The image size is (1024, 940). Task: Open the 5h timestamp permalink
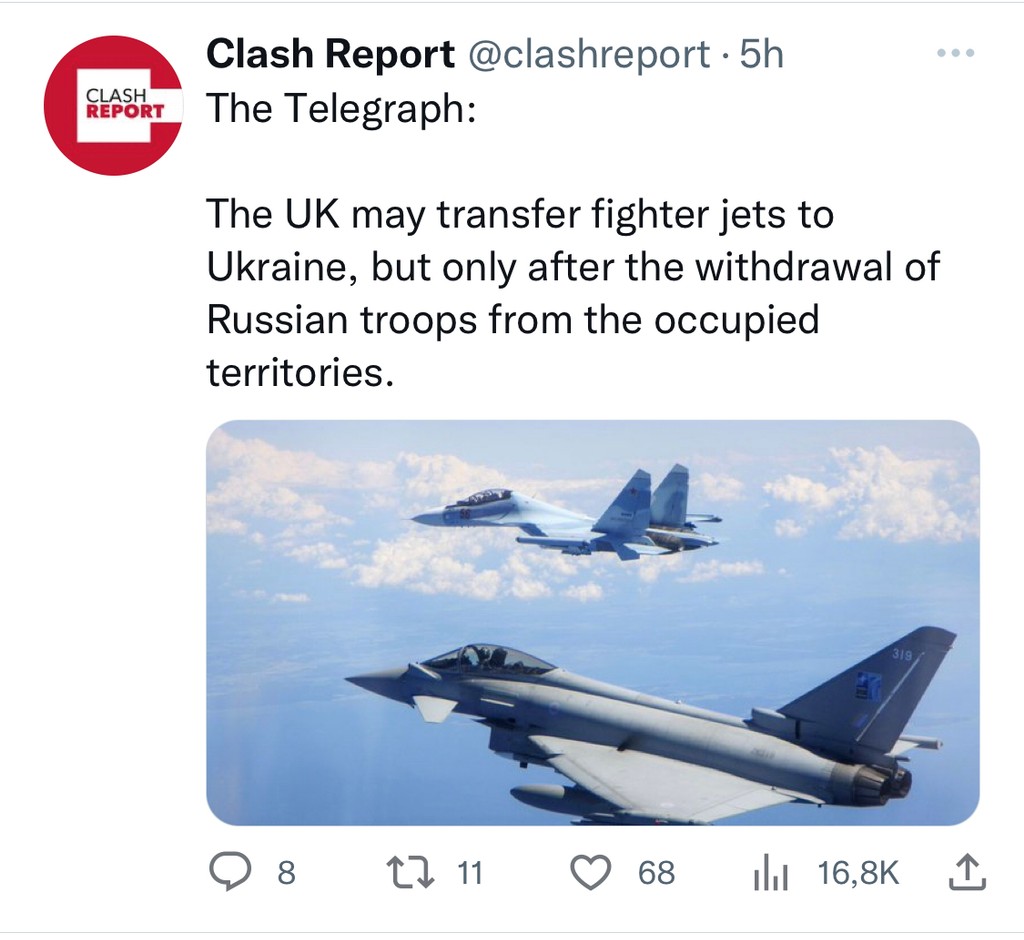pos(761,55)
